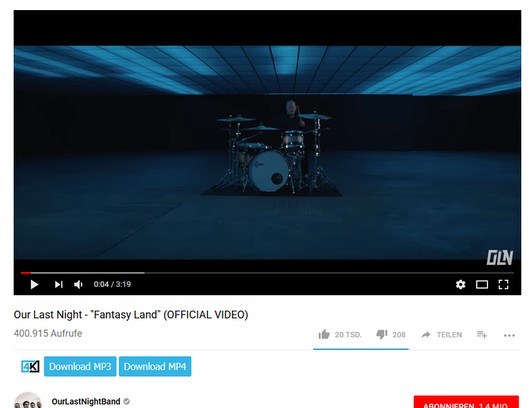Enter fullscreen mode
The width and height of the screenshot is (532, 408).
click(503, 284)
